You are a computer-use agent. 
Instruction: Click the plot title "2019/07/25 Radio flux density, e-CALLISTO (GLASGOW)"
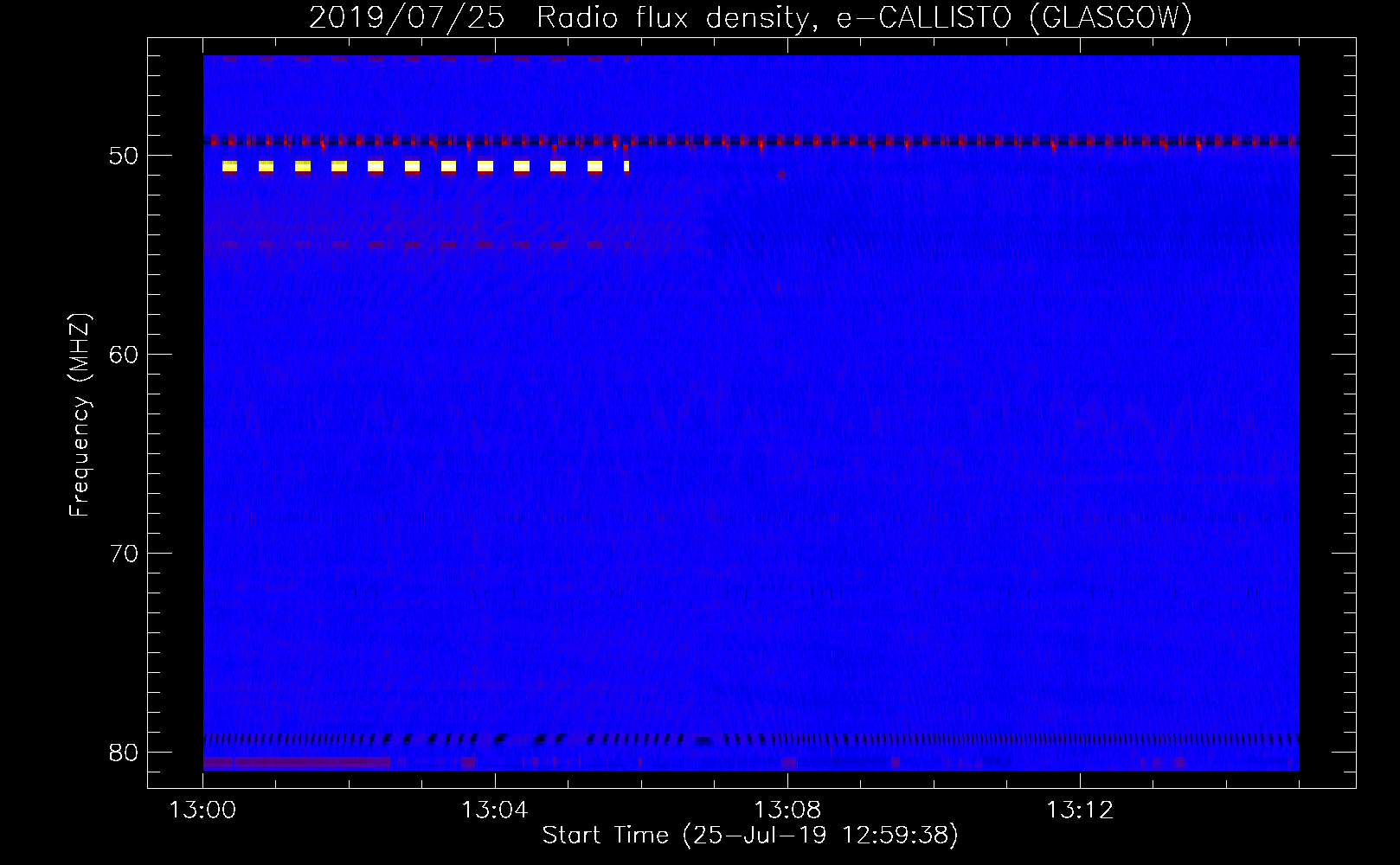coord(750,18)
